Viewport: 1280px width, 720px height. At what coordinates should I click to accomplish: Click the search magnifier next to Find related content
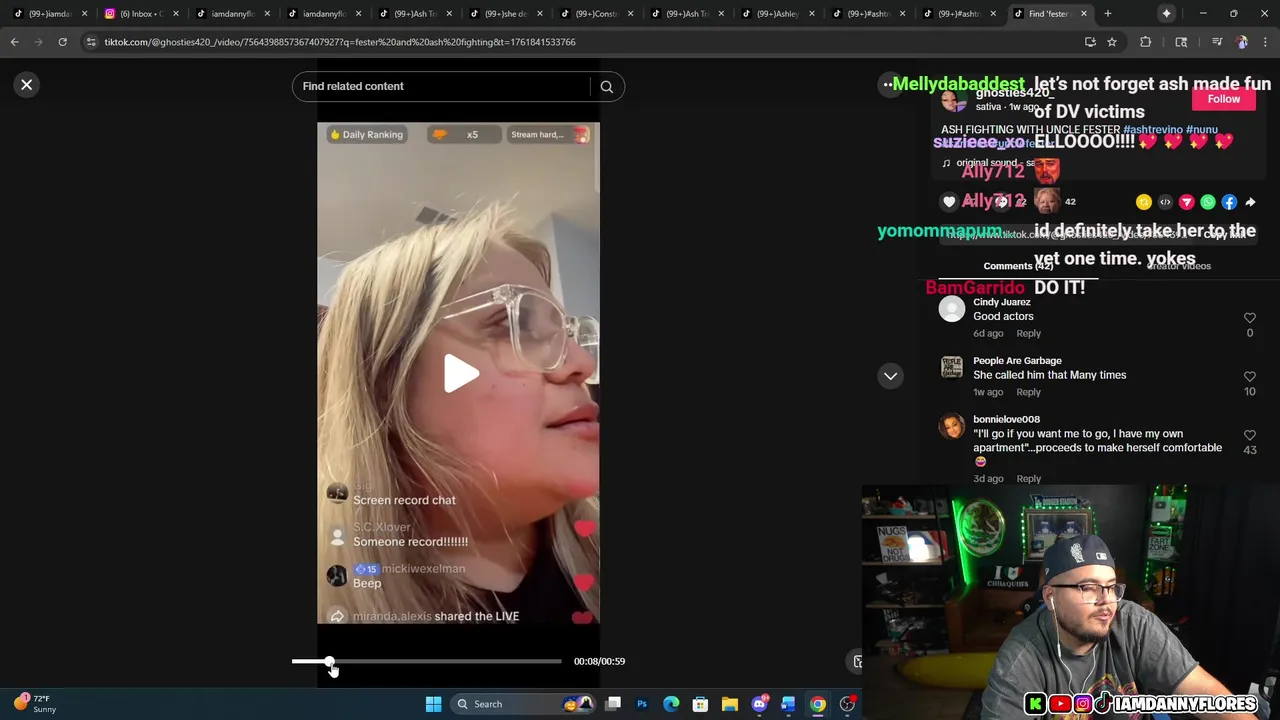tap(606, 87)
